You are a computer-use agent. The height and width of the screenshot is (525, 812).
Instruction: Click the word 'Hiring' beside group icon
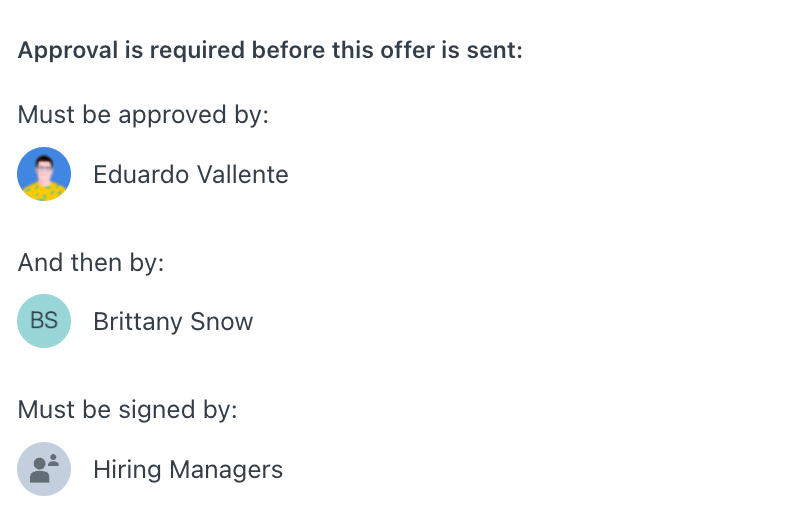pos(127,470)
